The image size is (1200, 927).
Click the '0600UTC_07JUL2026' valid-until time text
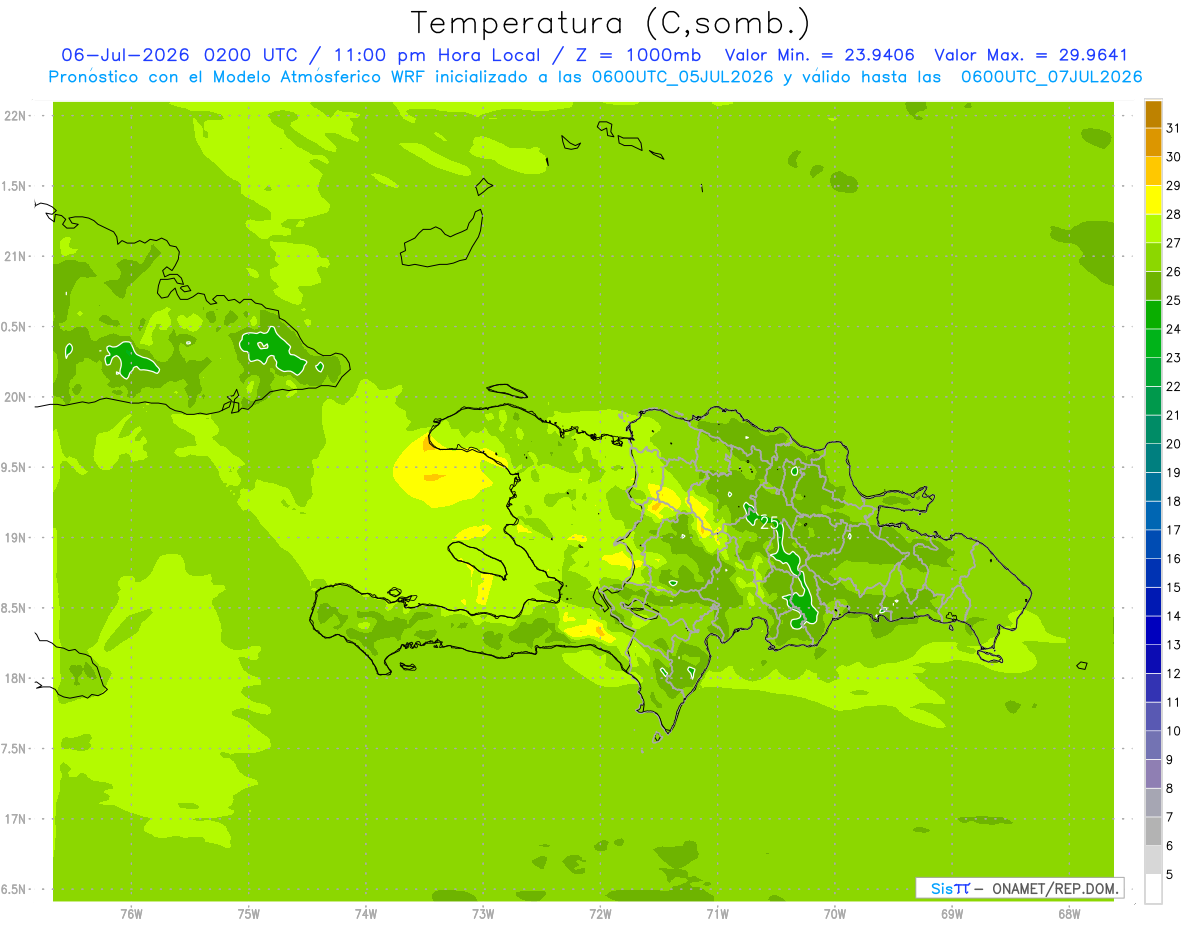(1052, 77)
